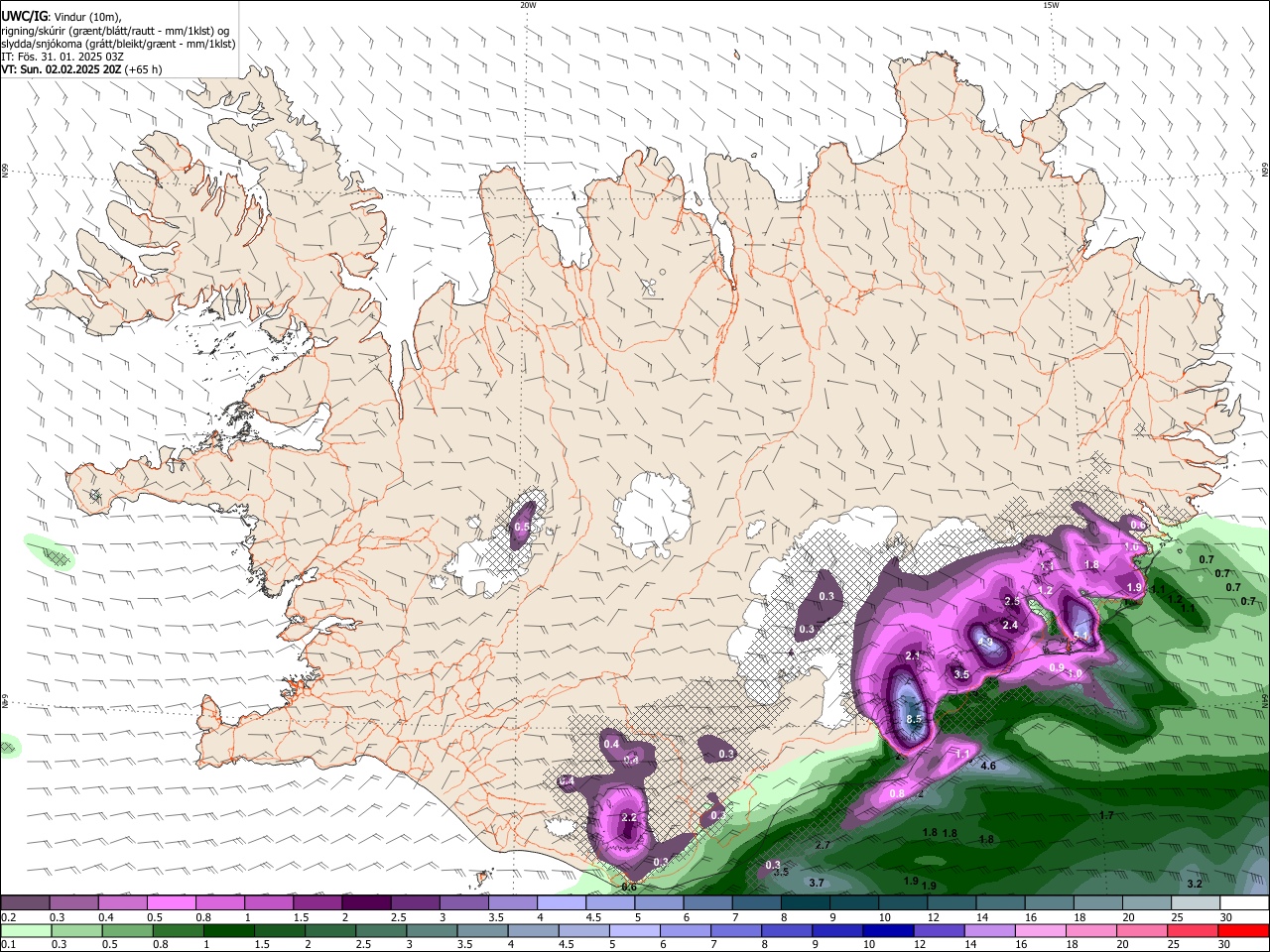The width and height of the screenshot is (1270, 952).
Task: Click the 8.5 precipitation value on the map
Action: tap(915, 719)
